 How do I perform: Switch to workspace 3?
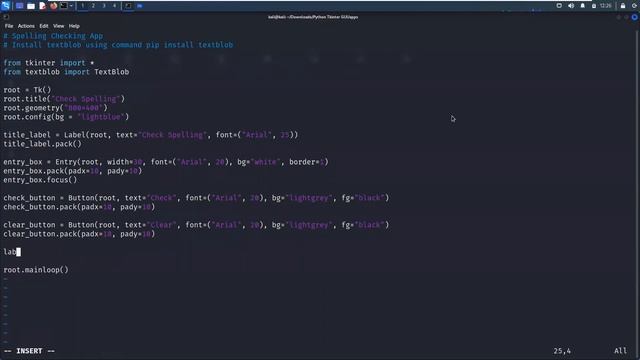104,6
